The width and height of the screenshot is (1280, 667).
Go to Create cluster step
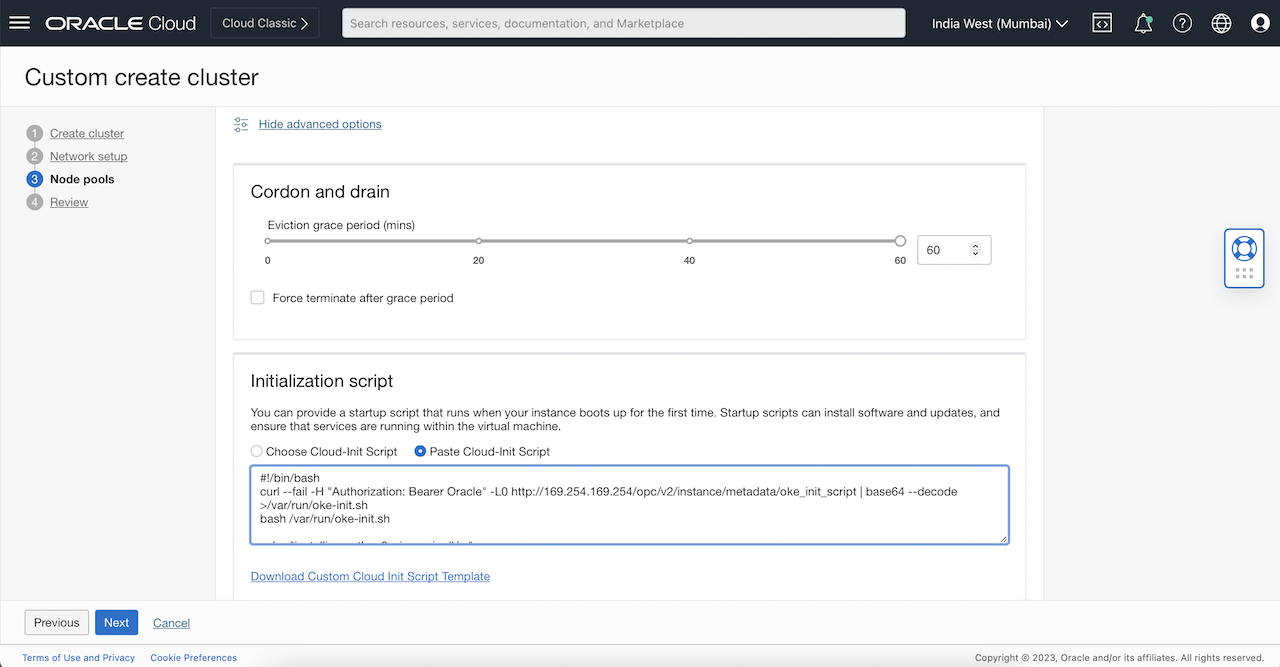click(x=87, y=133)
